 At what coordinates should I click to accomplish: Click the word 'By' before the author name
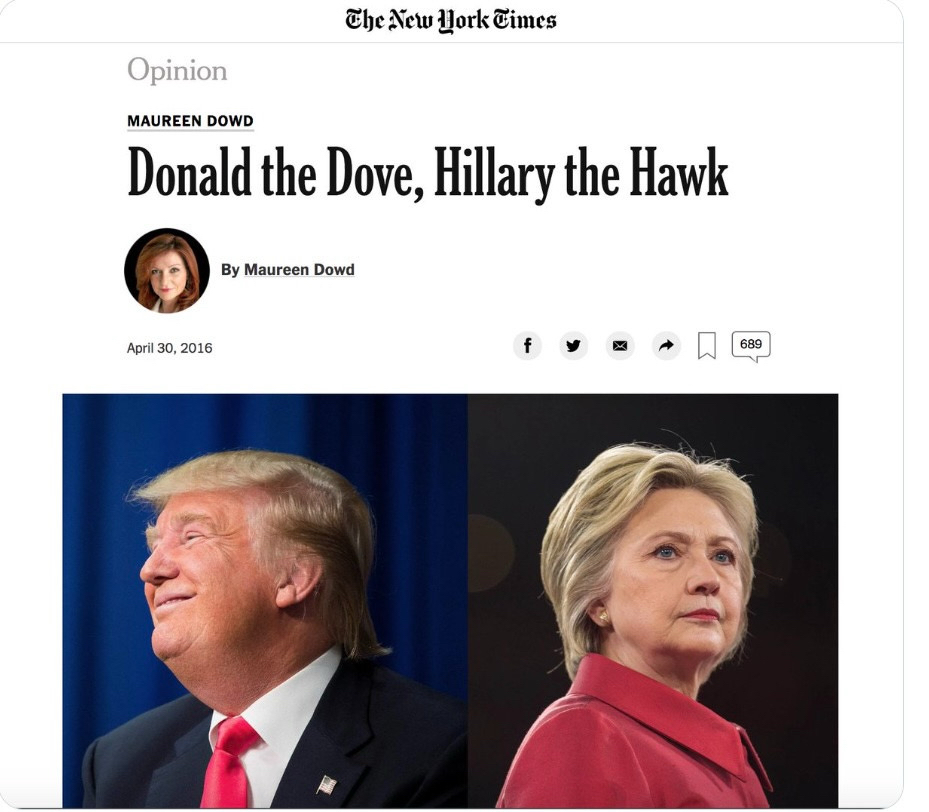pyautogui.click(x=230, y=269)
